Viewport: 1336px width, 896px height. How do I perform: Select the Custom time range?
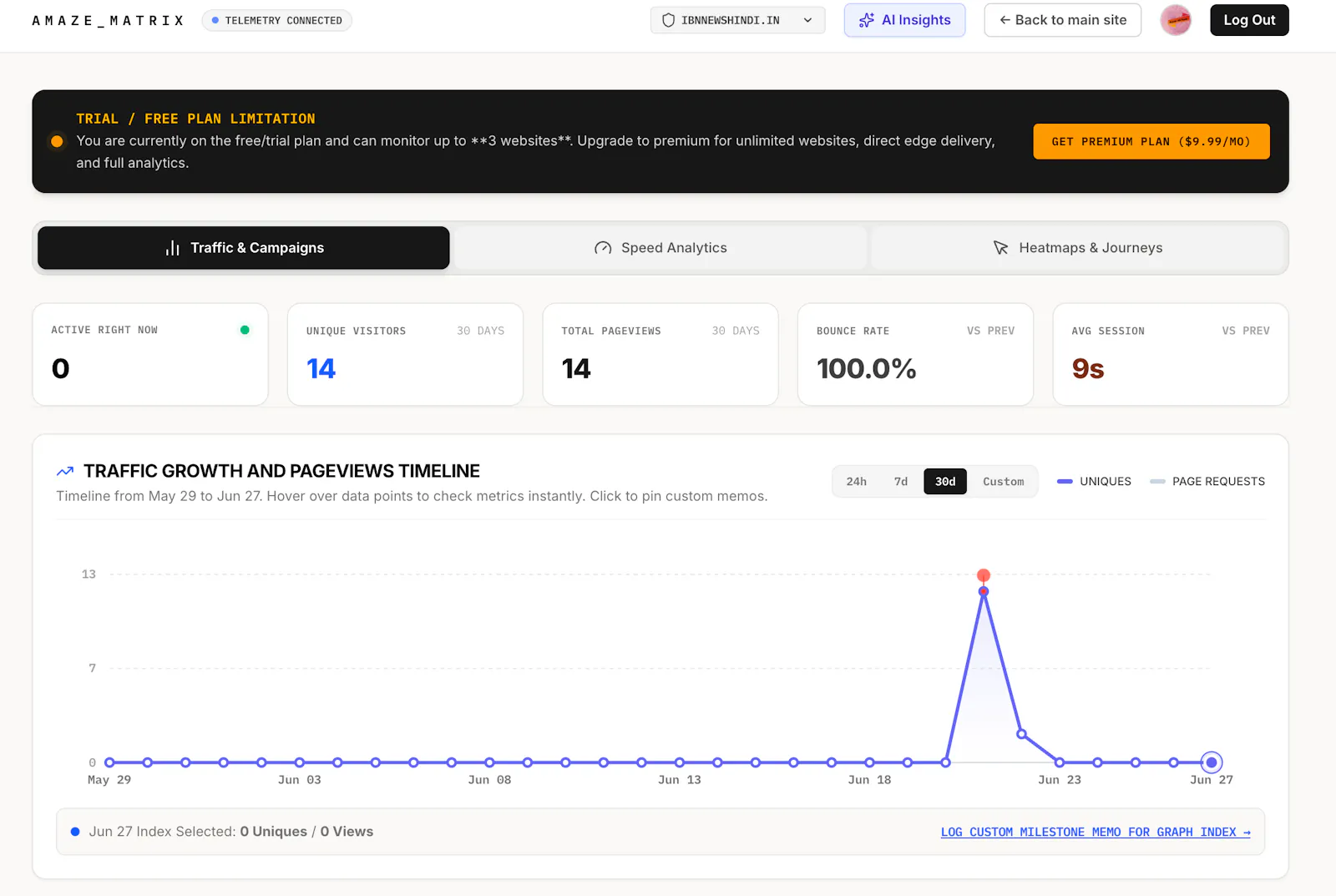pyautogui.click(x=1003, y=481)
